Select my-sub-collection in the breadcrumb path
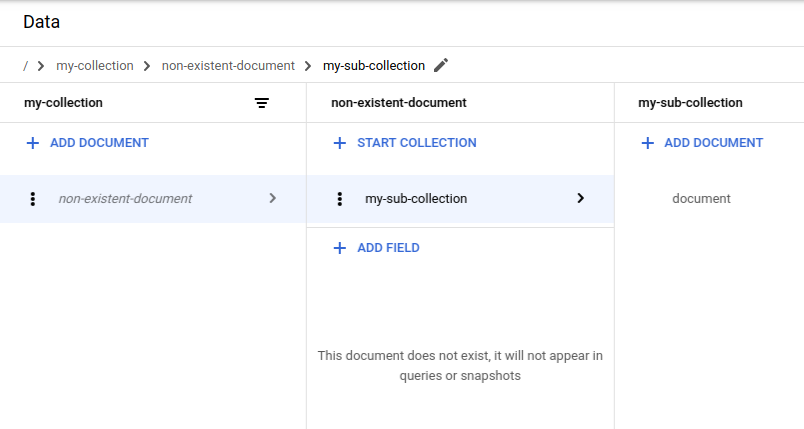This screenshot has height=429, width=804. pyautogui.click(x=373, y=66)
